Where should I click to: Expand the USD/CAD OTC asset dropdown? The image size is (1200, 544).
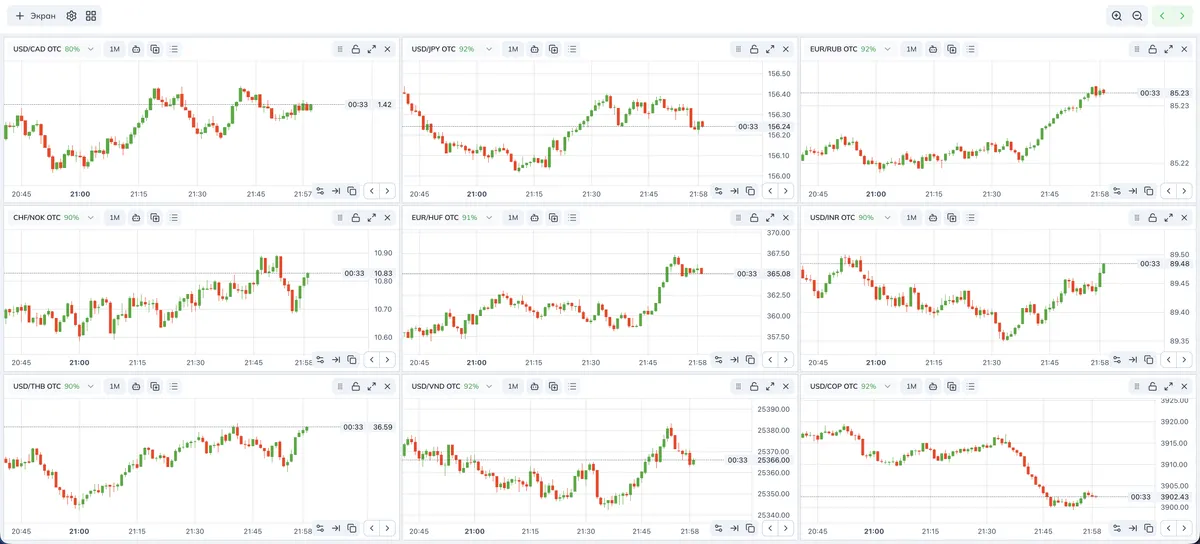click(x=90, y=49)
